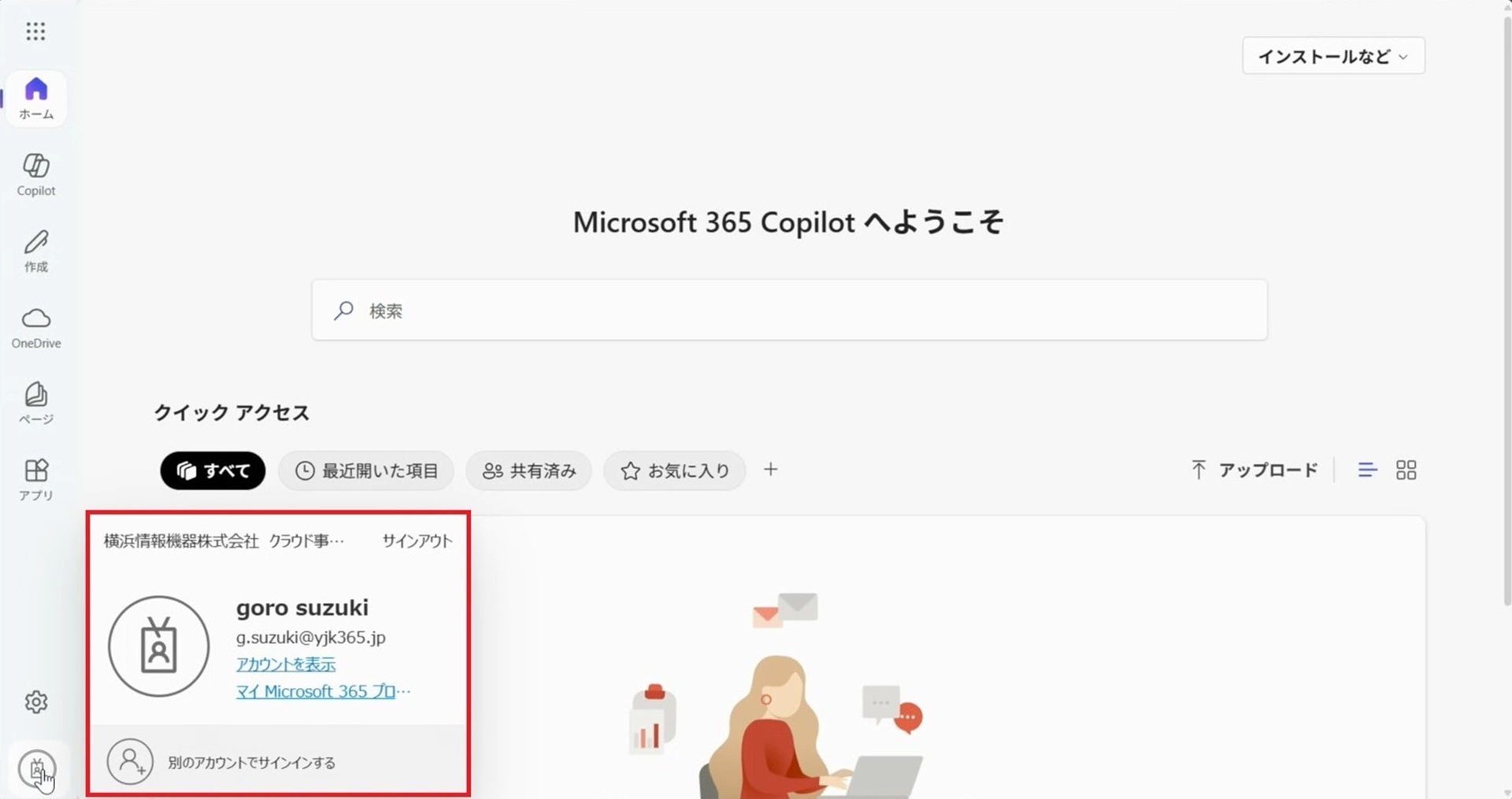1512x799 pixels.
Task: Open アプリ (Apps) in the sidebar
Action: (x=36, y=480)
